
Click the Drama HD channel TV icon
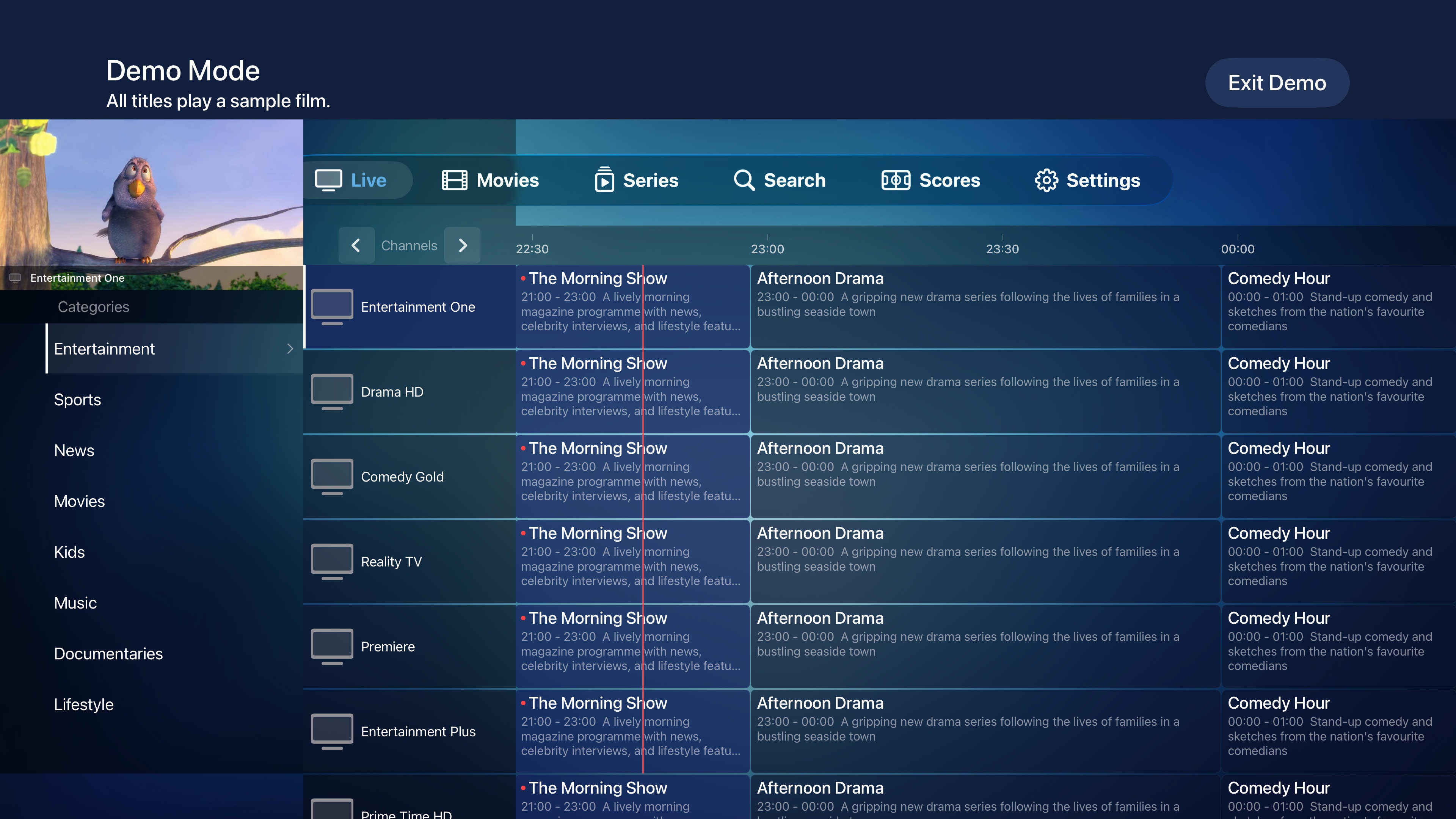click(333, 392)
